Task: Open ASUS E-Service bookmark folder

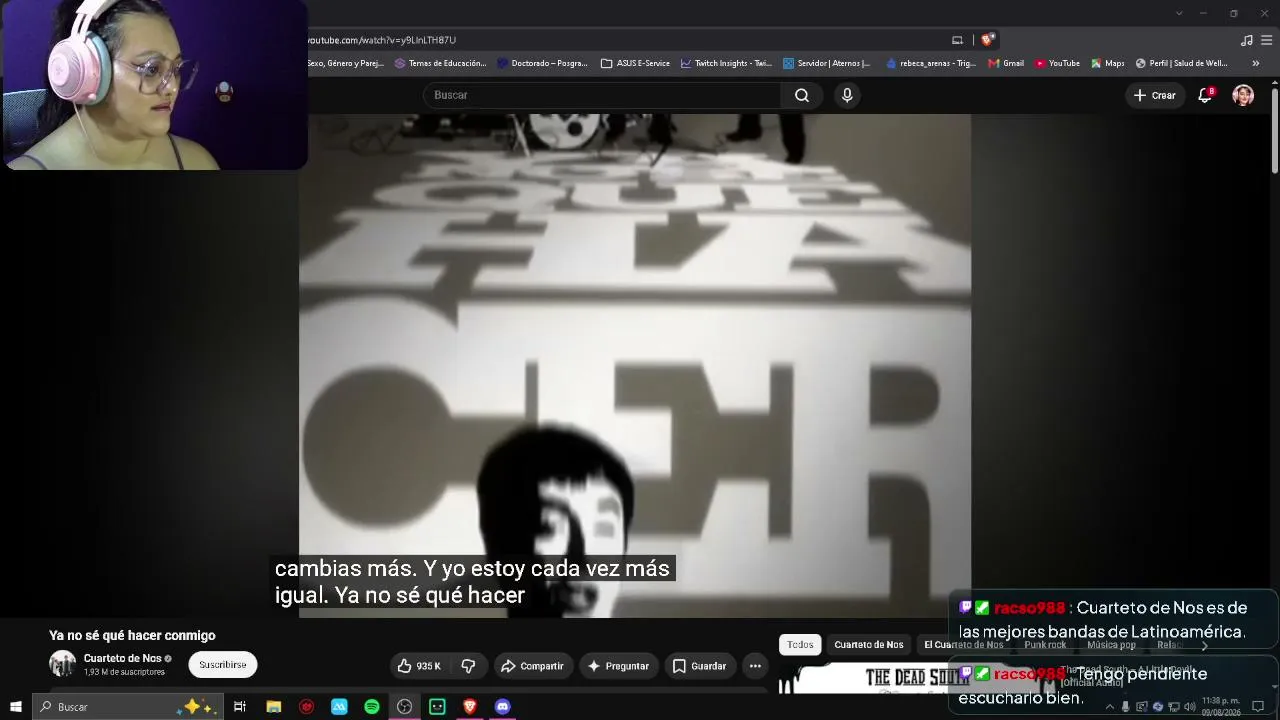Action: 635,63
